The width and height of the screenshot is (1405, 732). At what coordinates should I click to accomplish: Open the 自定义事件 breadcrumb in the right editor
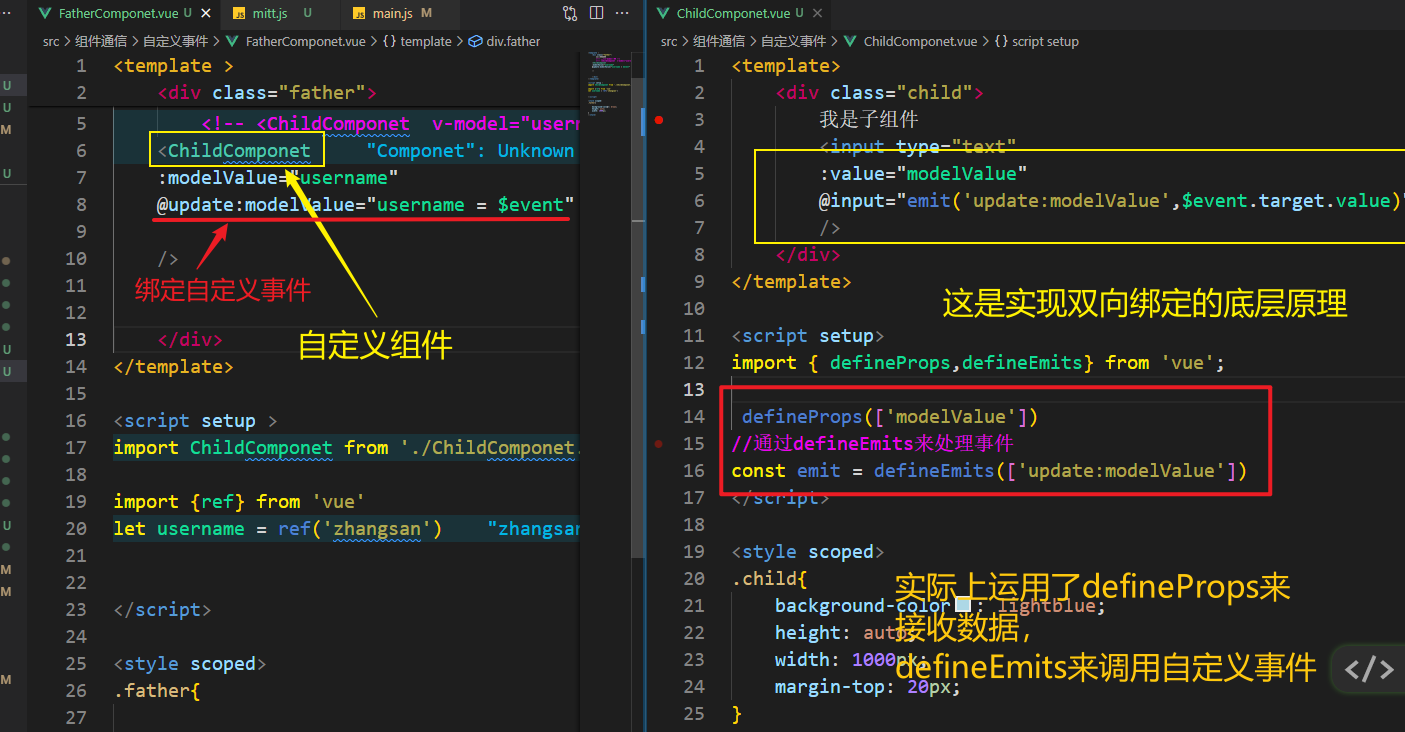coord(793,42)
